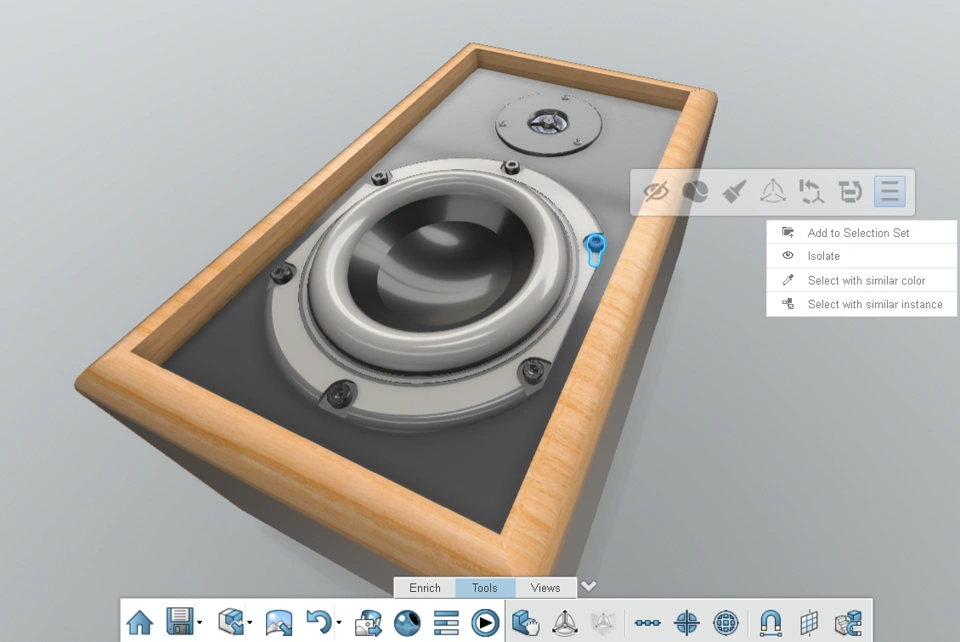Click the robot move icon in context bar
960x642 pixels.
(x=773, y=192)
